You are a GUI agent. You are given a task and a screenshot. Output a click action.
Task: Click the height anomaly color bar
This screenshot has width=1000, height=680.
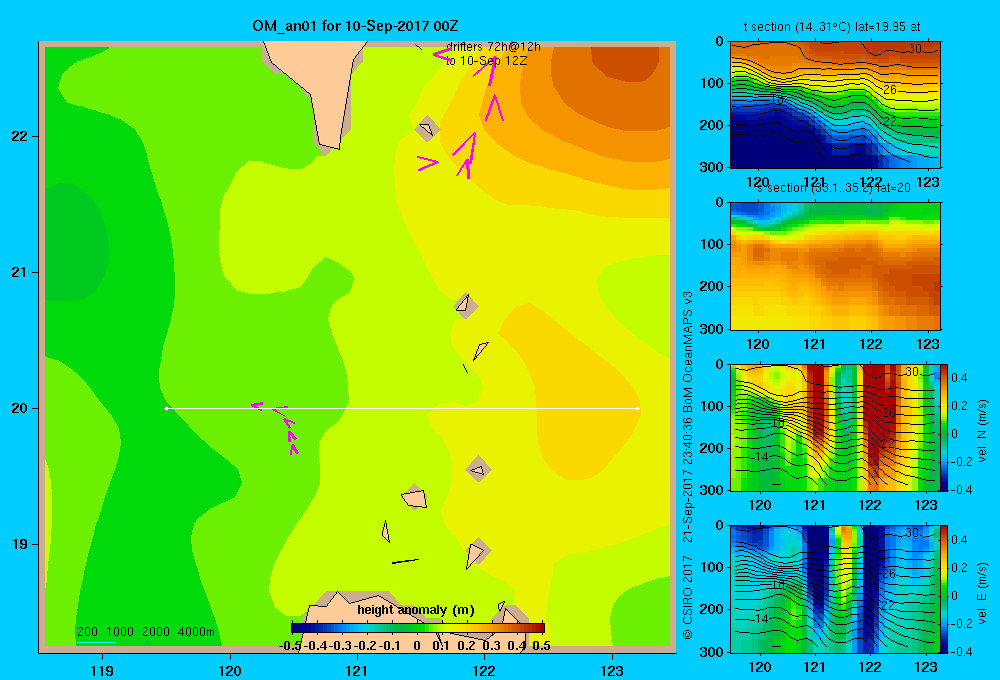(x=418, y=628)
